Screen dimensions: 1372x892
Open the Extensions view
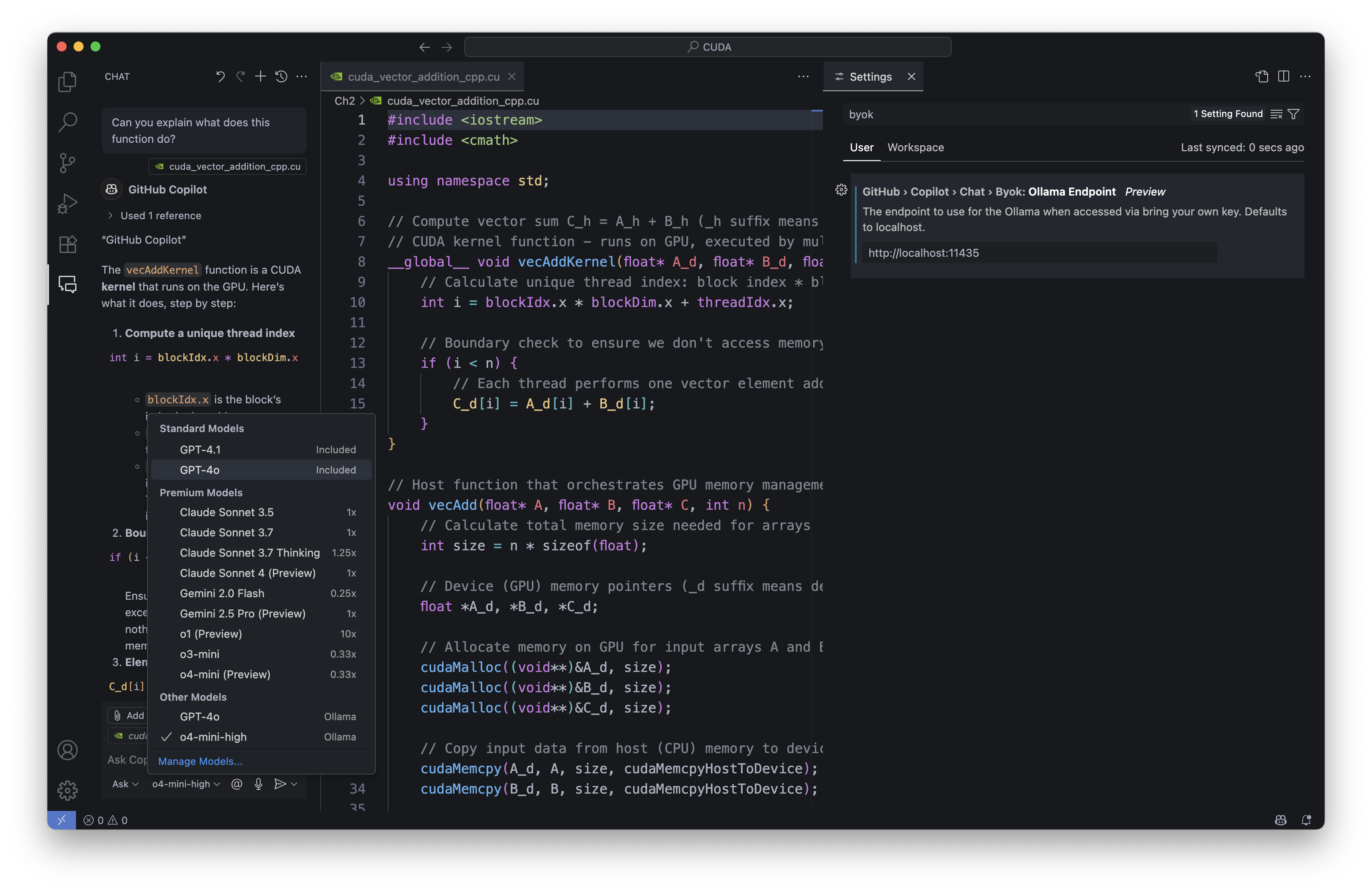pos(68,244)
